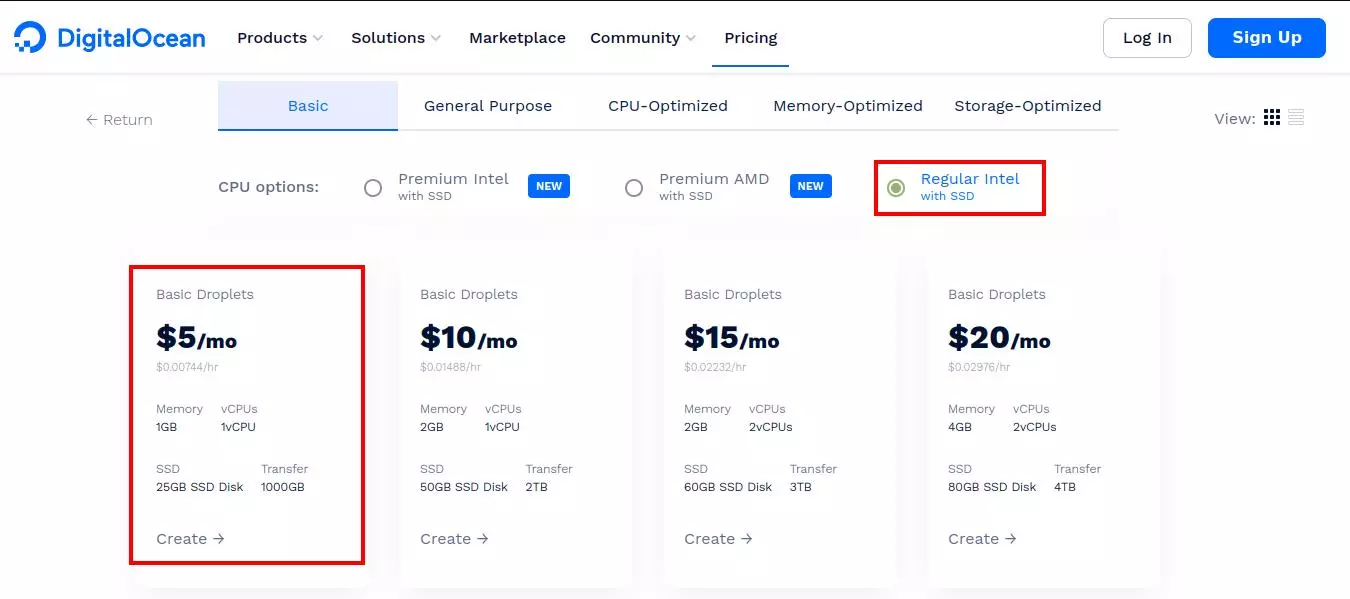Click the Log In button
Screen dimensions: 1350x599
1147,38
